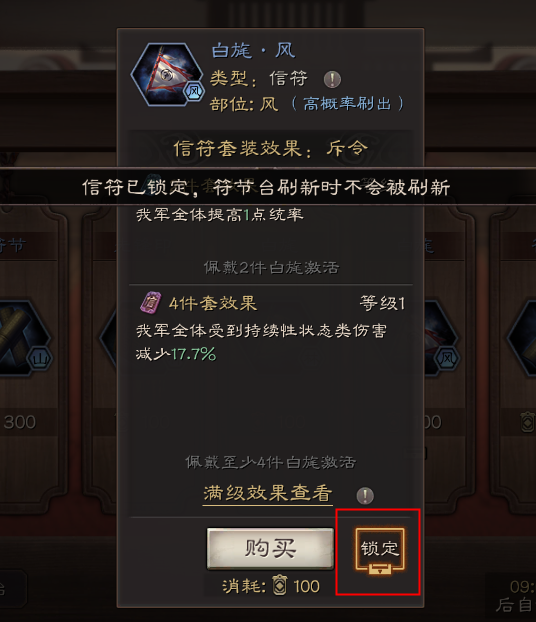The width and height of the screenshot is (536, 622).
Task: Click the 风 badge on the item icon
Action: pyautogui.click(x=194, y=92)
